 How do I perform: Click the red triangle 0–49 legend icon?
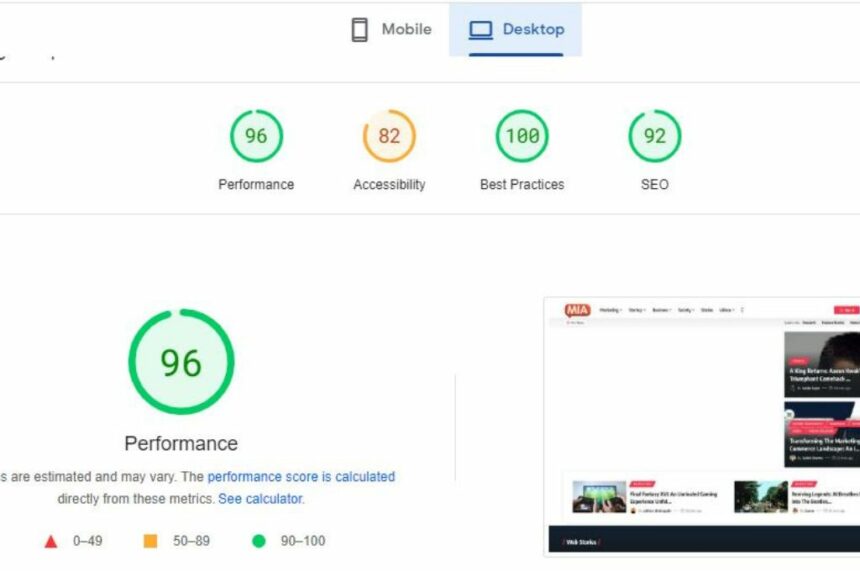pyautogui.click(x=51, y=541)
